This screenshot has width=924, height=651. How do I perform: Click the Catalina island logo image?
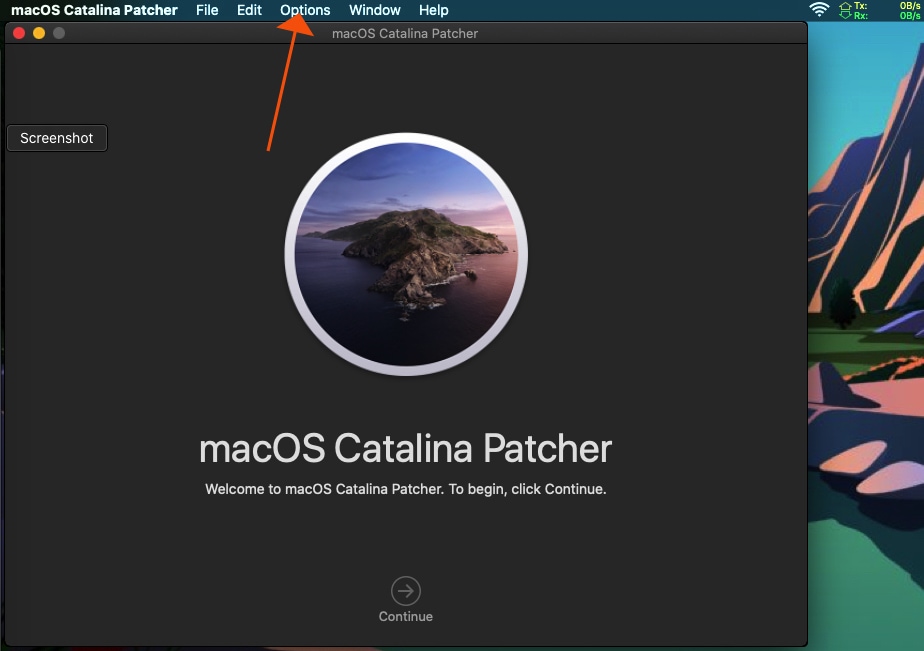(x=406, y=254)
